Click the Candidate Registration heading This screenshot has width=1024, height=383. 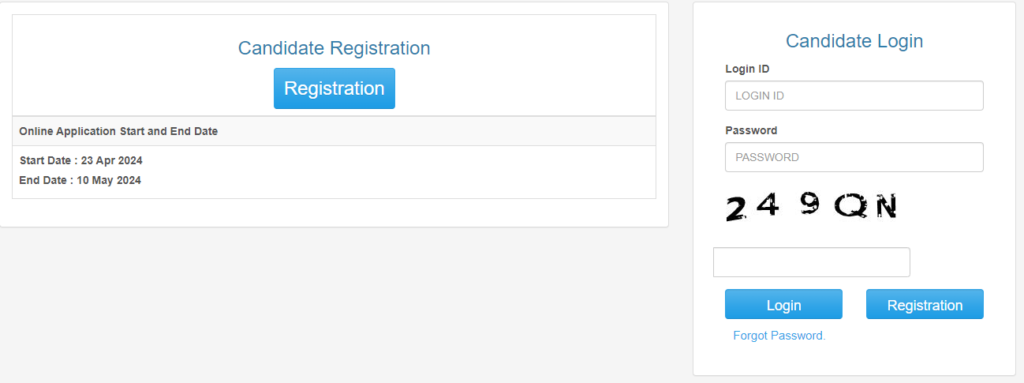point(334,48)
